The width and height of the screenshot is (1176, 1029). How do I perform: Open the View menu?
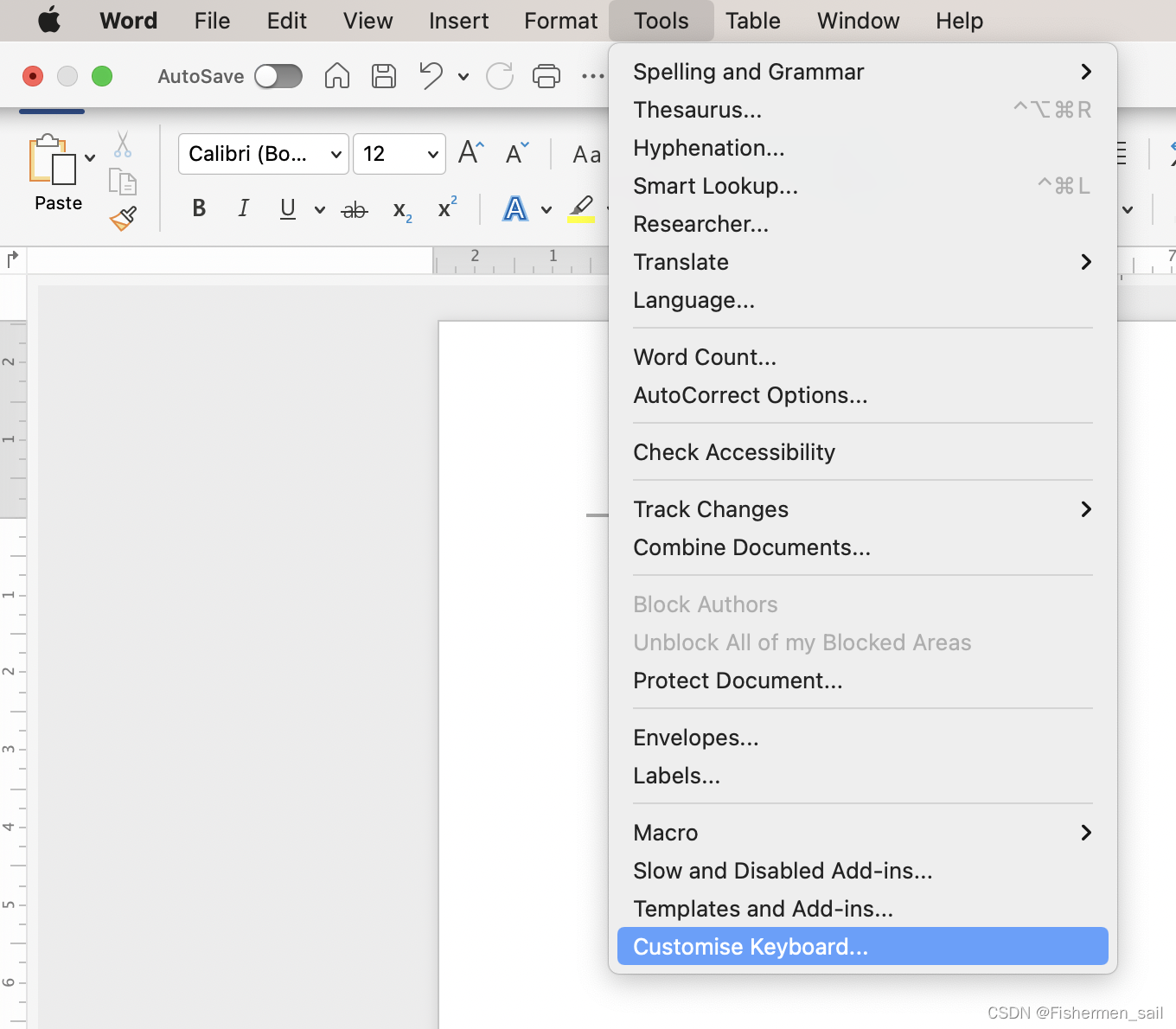click(368, 21)
